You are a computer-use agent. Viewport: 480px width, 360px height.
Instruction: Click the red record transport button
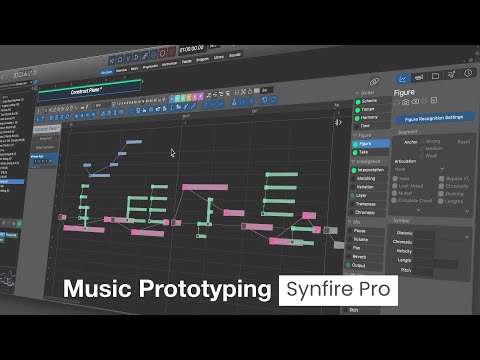(163, 53)
